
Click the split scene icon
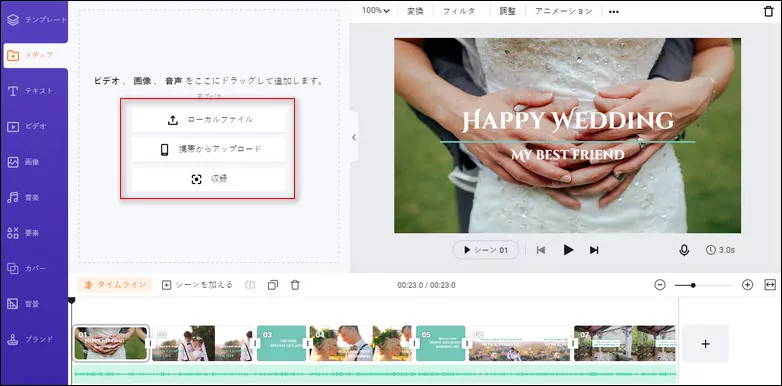[250, 285]
